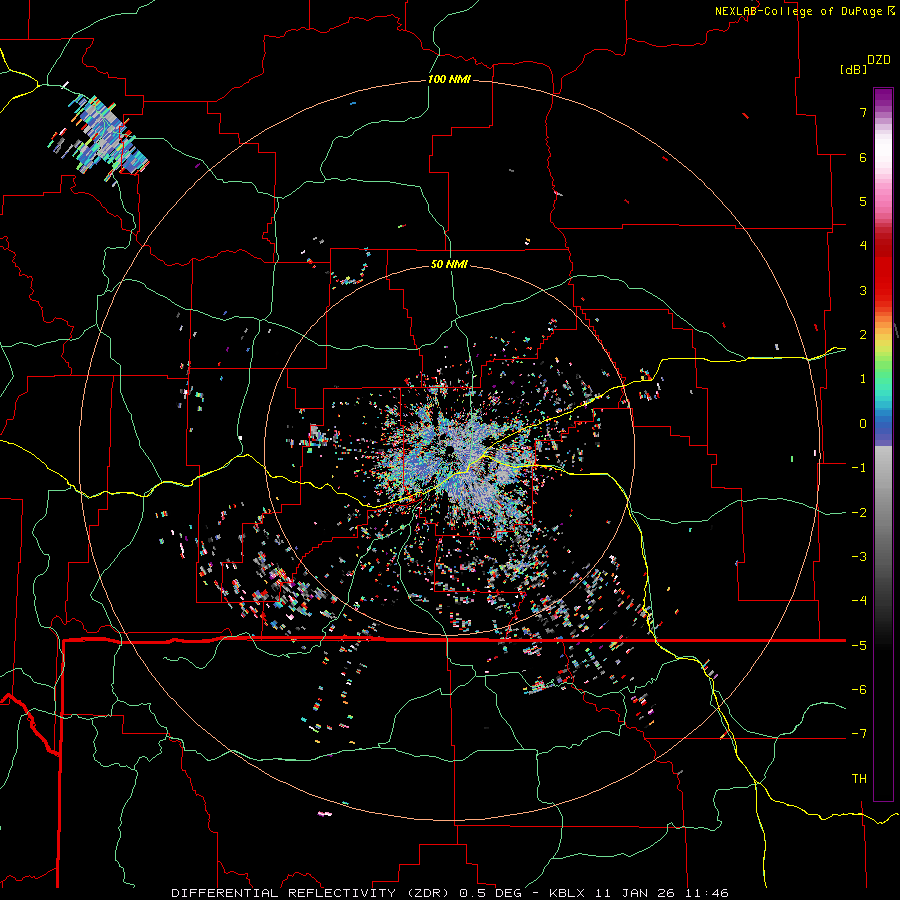The height and width of the screenshot is (900, 900).
Task: Click the 100 NMI range ring label
Action: point(449,79)
